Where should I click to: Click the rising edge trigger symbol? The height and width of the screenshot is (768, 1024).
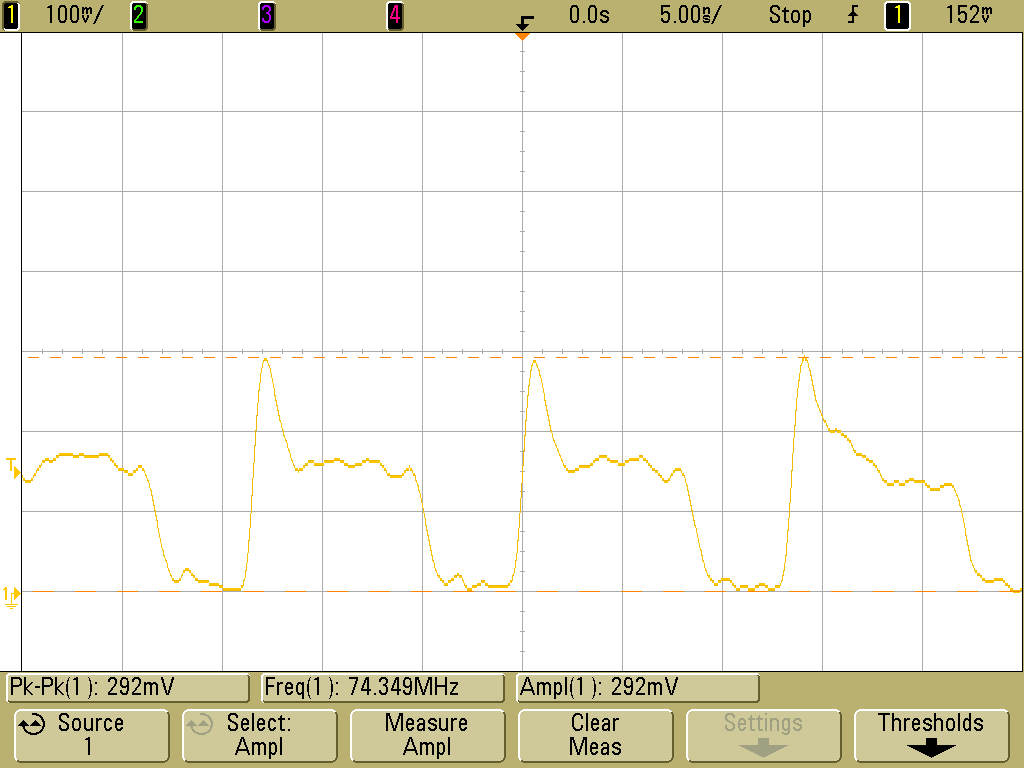(x=853, y=15)
